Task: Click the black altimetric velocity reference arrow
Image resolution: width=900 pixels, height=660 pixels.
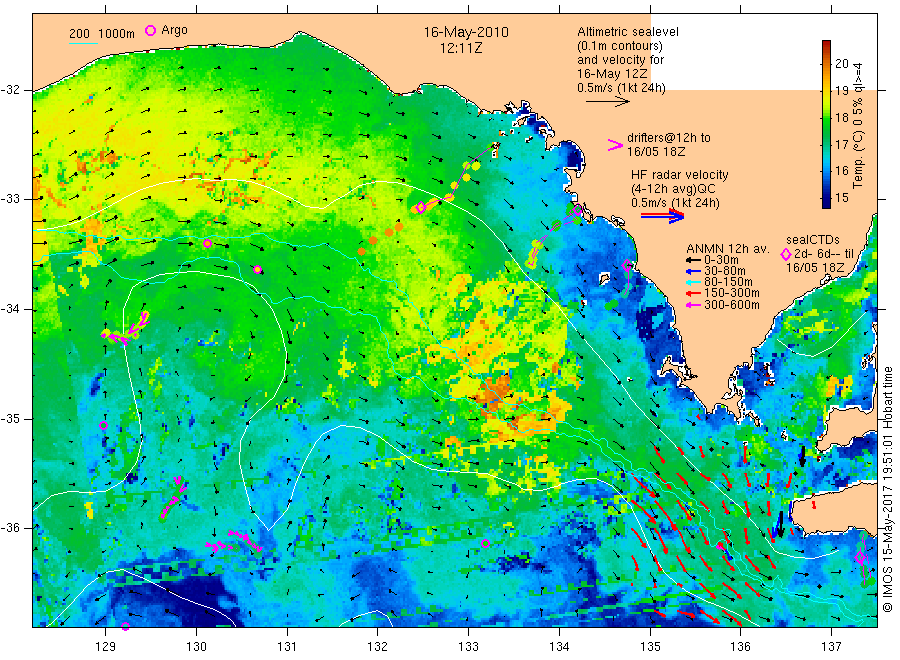Action: 608,102
